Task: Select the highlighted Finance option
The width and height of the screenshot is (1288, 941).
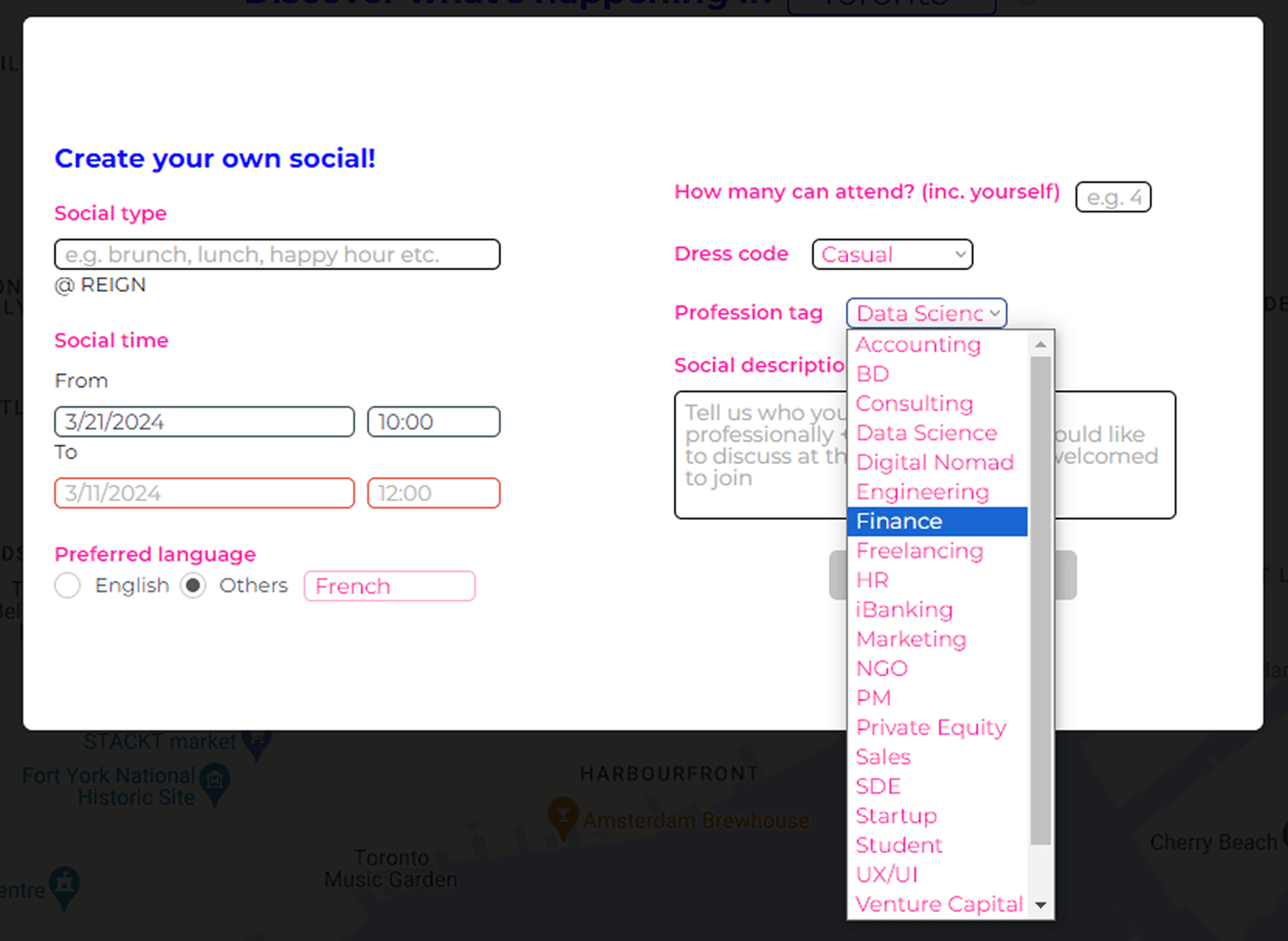Action: click(x=938, y=521)
